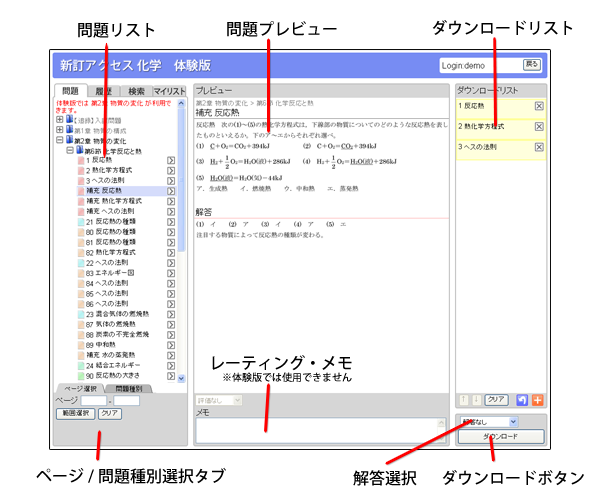This screenshot has width=600, height=500.
Task: Select the 問題種別 tab
Action: click(129, 389)
